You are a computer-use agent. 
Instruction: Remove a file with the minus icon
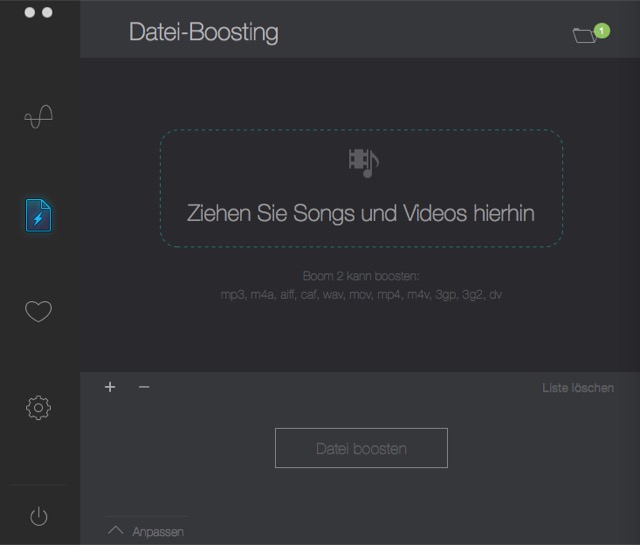(x=144, y=387)
